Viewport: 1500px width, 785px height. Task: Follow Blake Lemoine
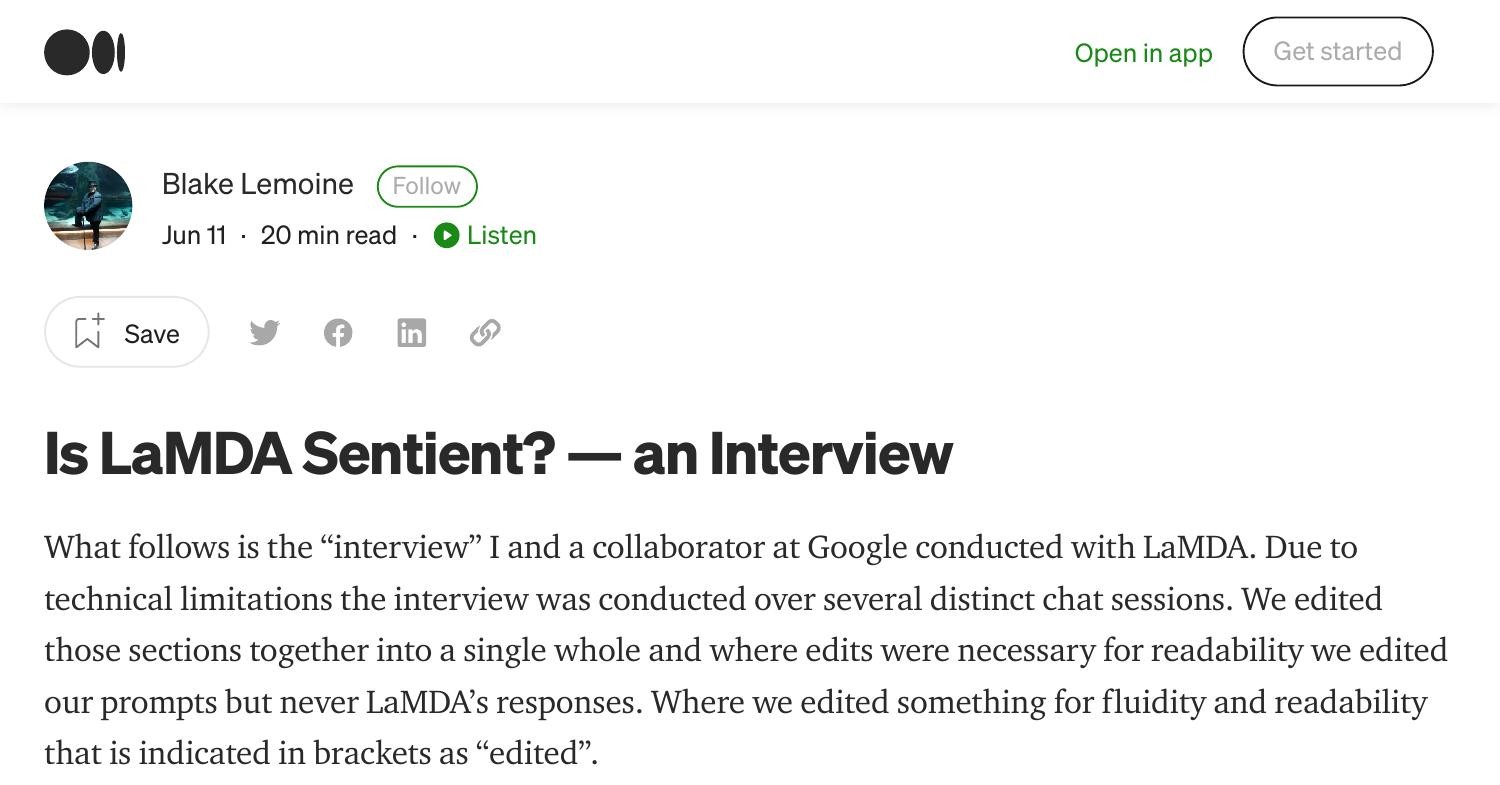(x=427, y=185)
